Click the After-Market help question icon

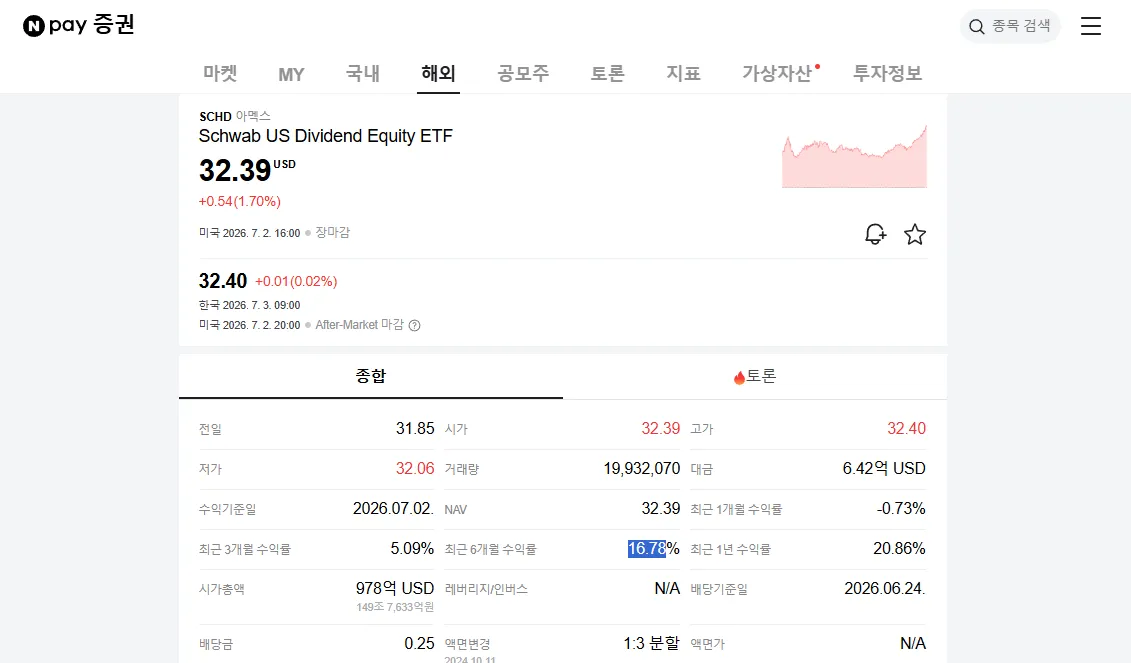pos(415,325)
